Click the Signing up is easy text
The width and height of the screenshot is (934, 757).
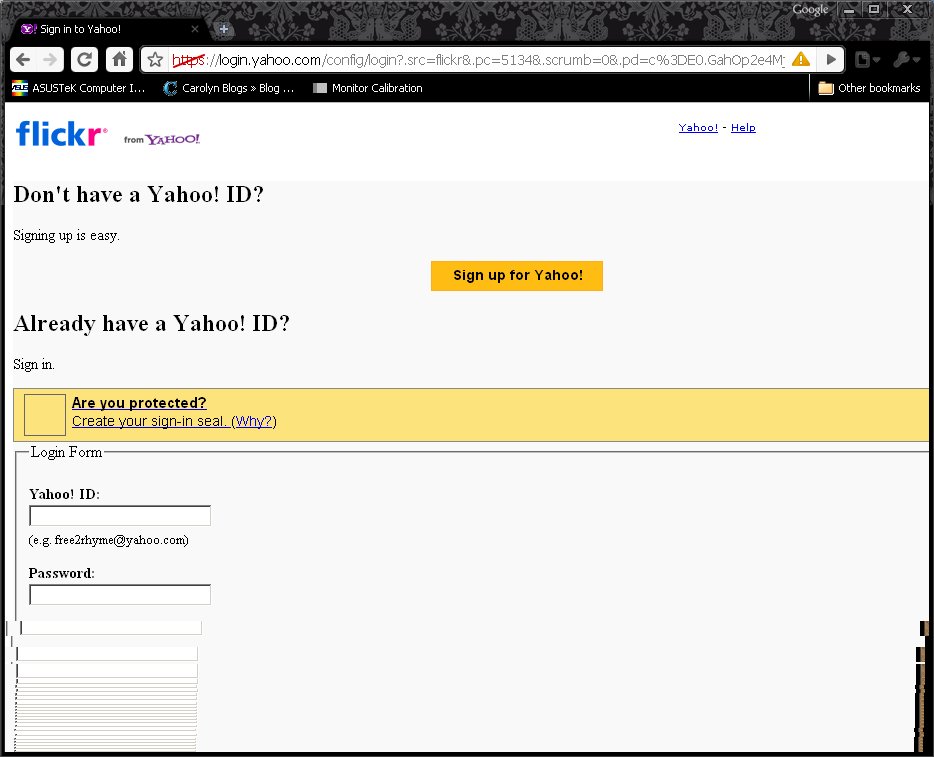point(66,235)
